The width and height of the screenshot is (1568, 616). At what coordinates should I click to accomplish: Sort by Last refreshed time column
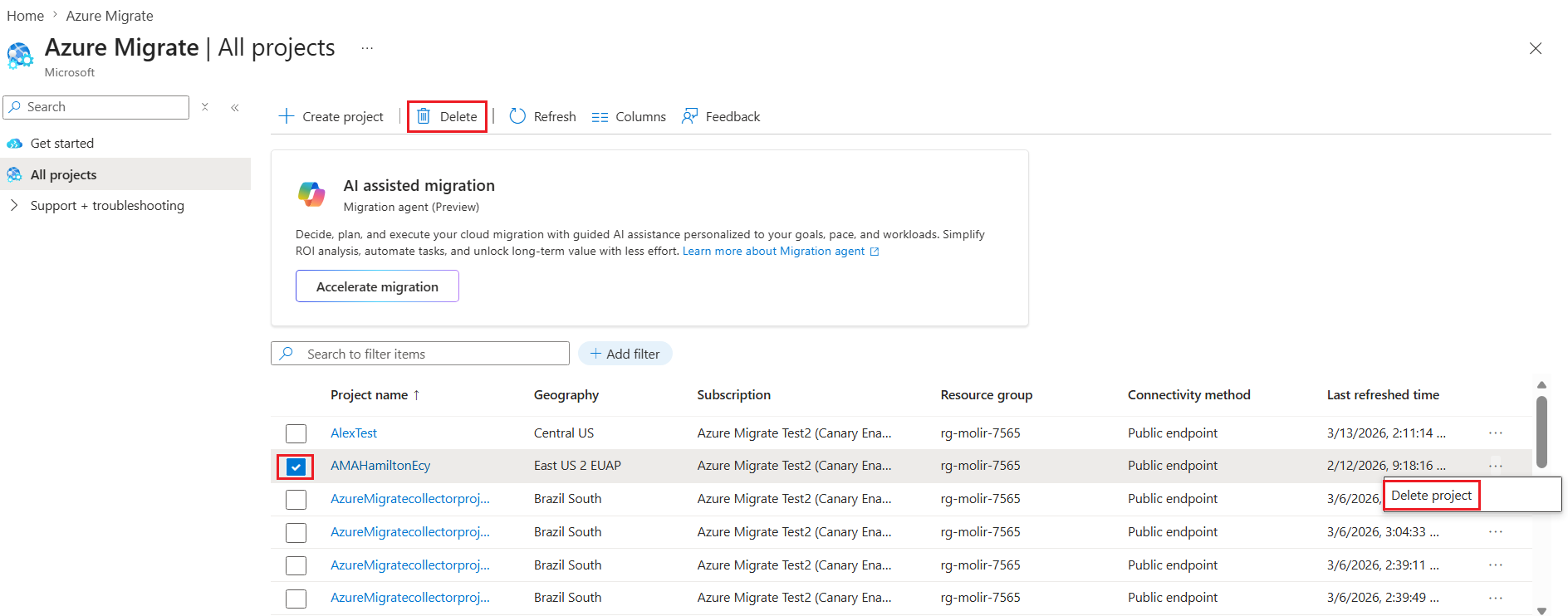[1384, 395]
